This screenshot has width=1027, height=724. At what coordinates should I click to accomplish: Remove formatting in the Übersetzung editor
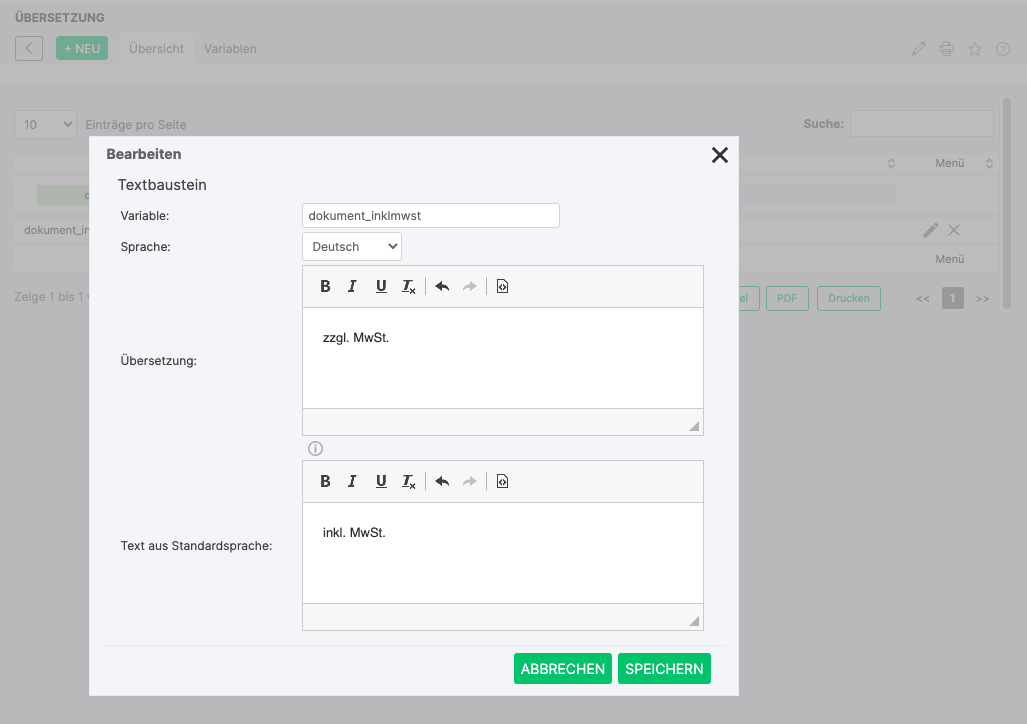click(x=409, y=287)
